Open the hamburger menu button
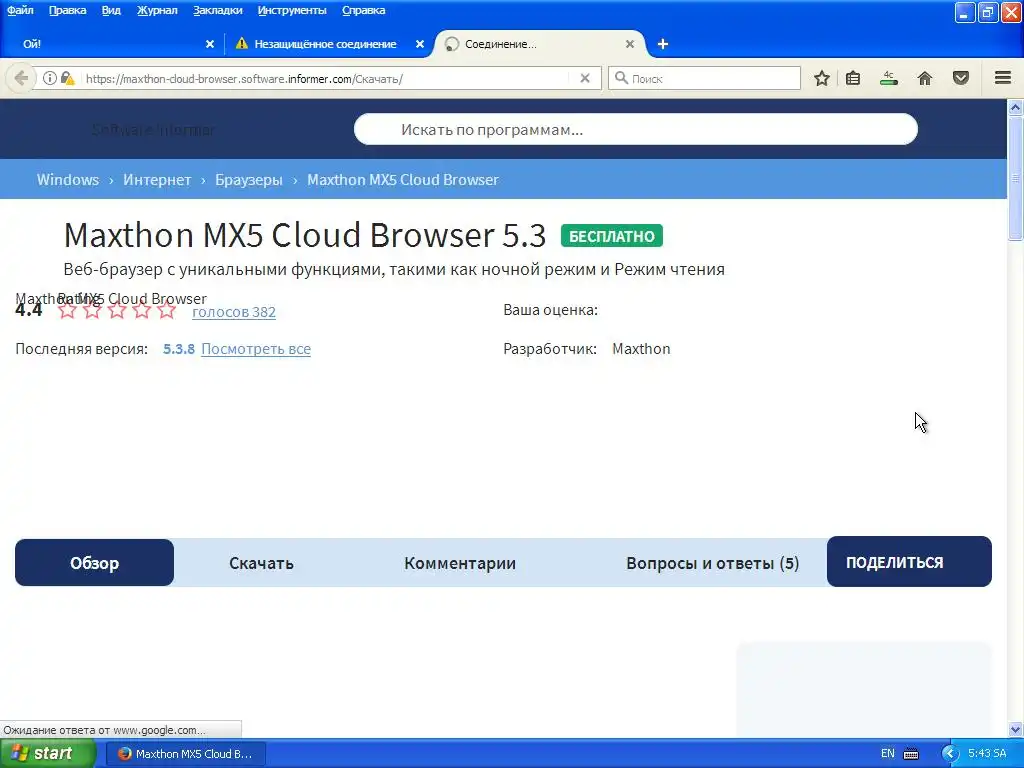This screenshot has width=1024, height=768. point(1003,78)
